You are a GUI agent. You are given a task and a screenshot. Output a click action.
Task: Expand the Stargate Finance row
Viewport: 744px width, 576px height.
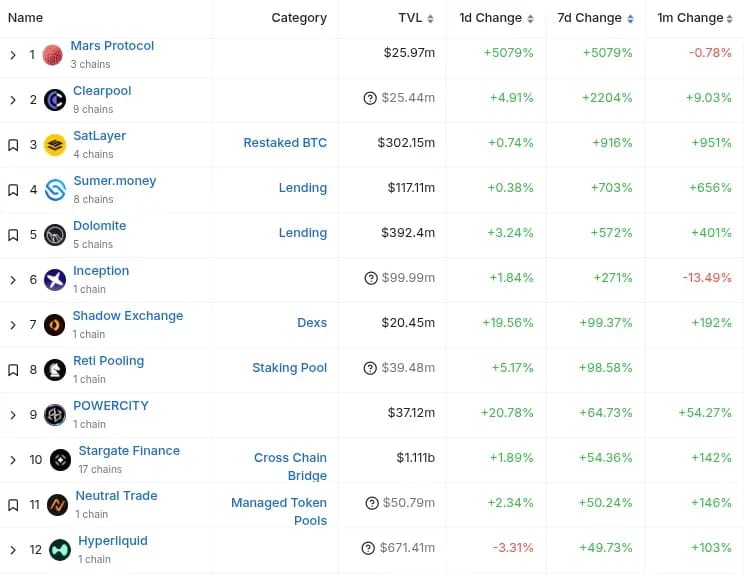(13, 460)
